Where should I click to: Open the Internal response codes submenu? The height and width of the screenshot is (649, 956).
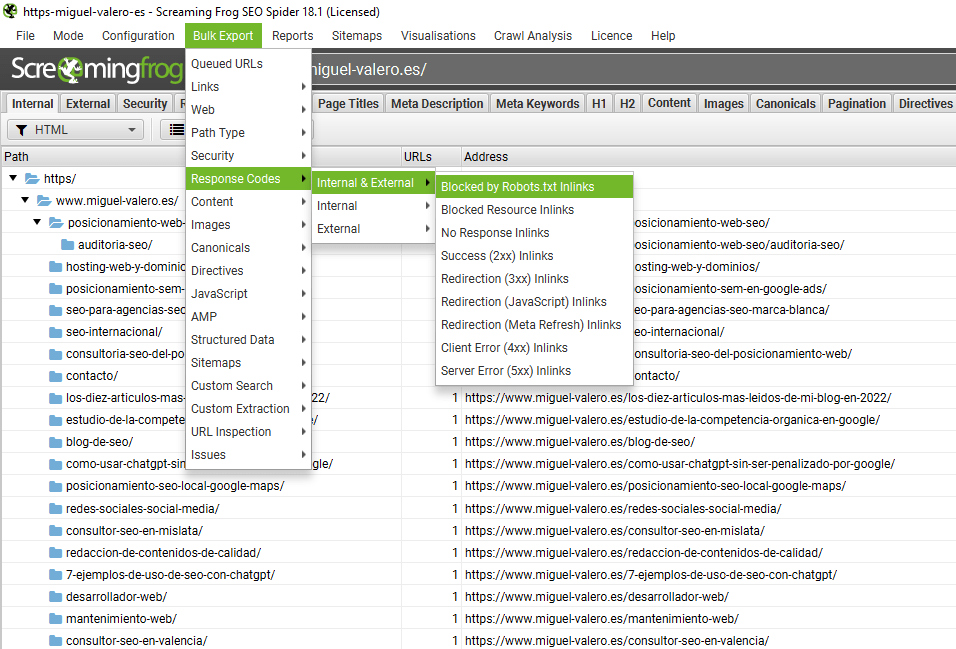coord(373,206)
